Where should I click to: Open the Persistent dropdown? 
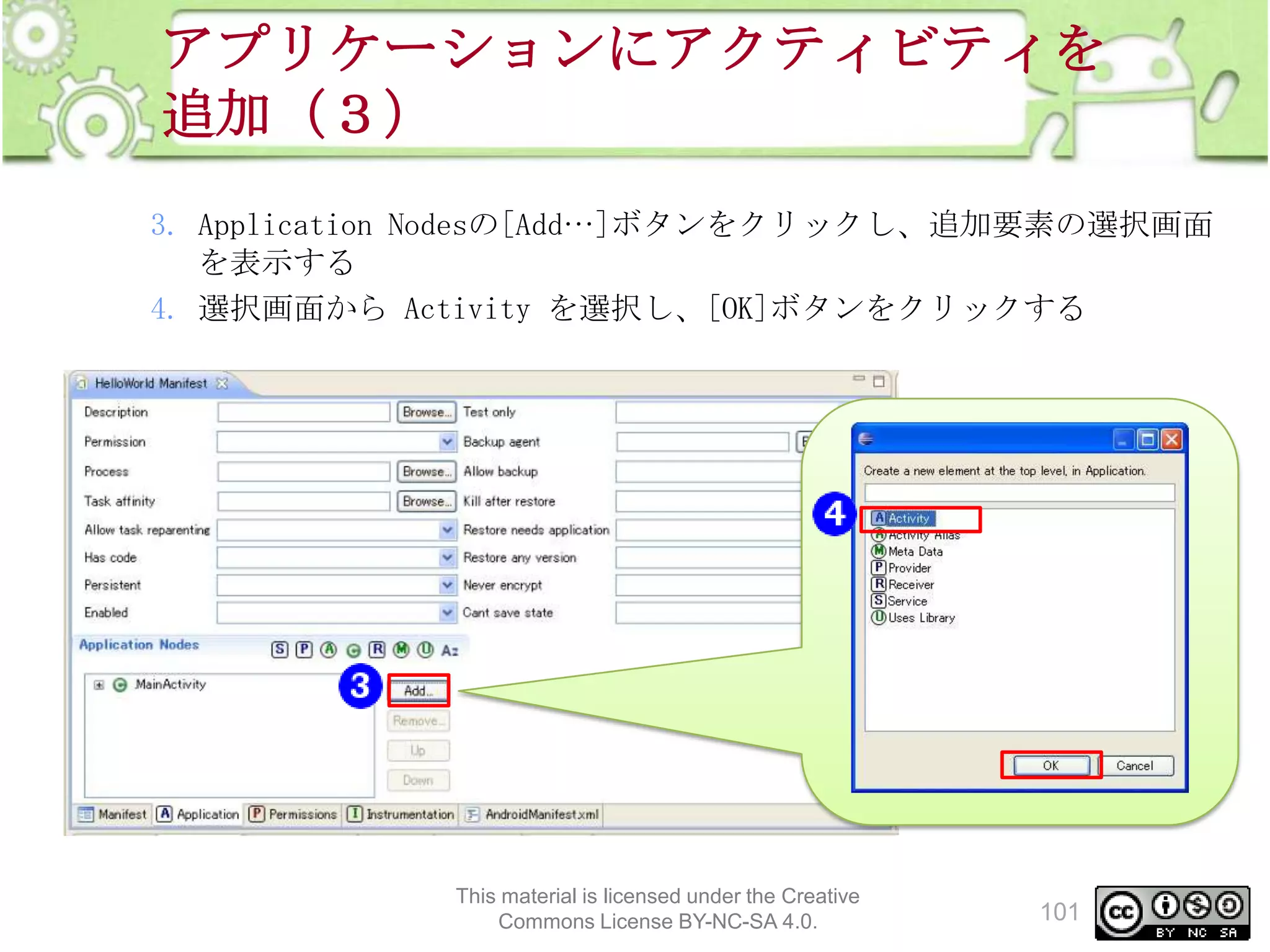tap(447, 585)
